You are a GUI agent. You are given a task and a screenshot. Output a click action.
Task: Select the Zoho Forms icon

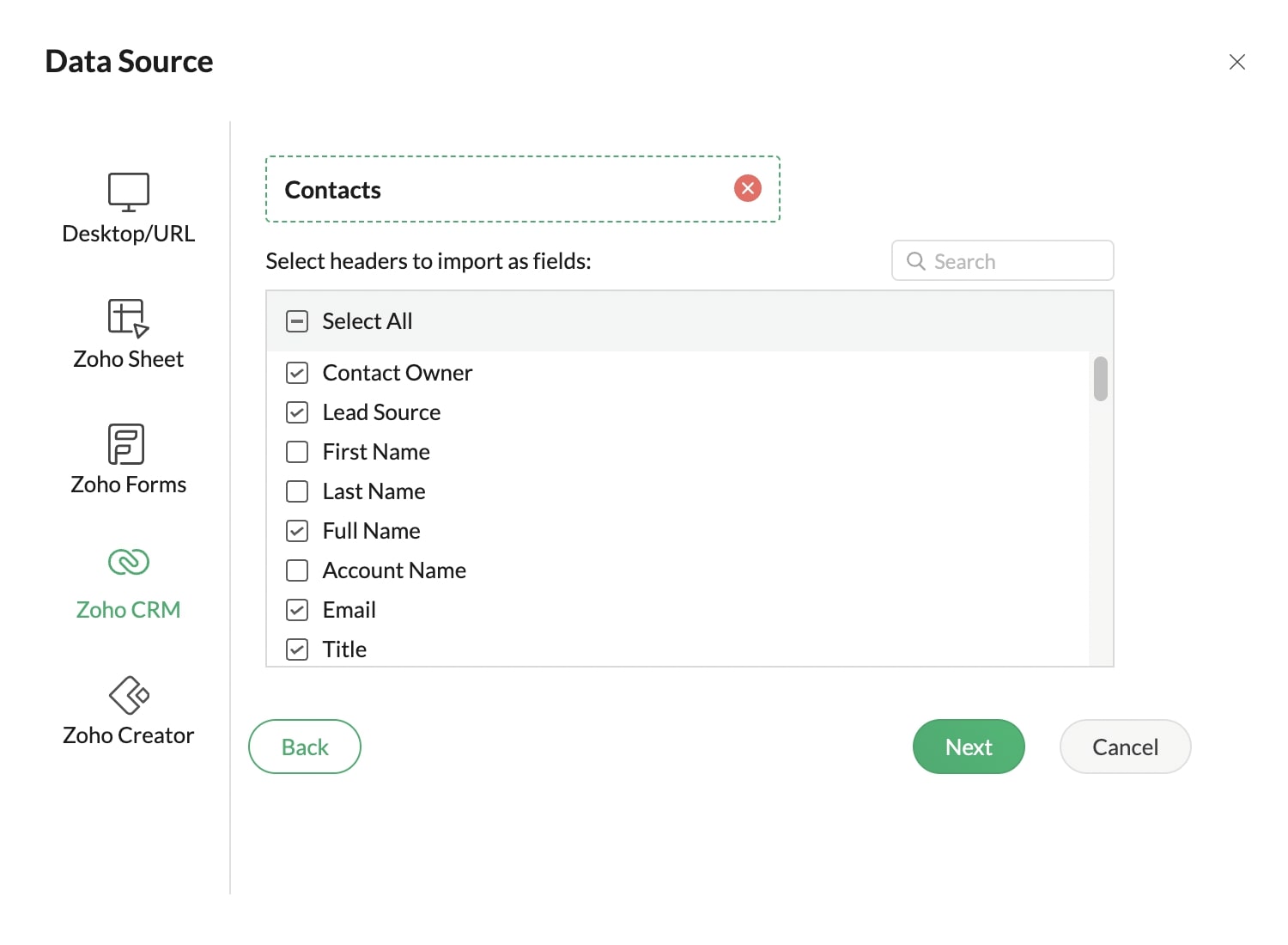[x=128, y=442]
